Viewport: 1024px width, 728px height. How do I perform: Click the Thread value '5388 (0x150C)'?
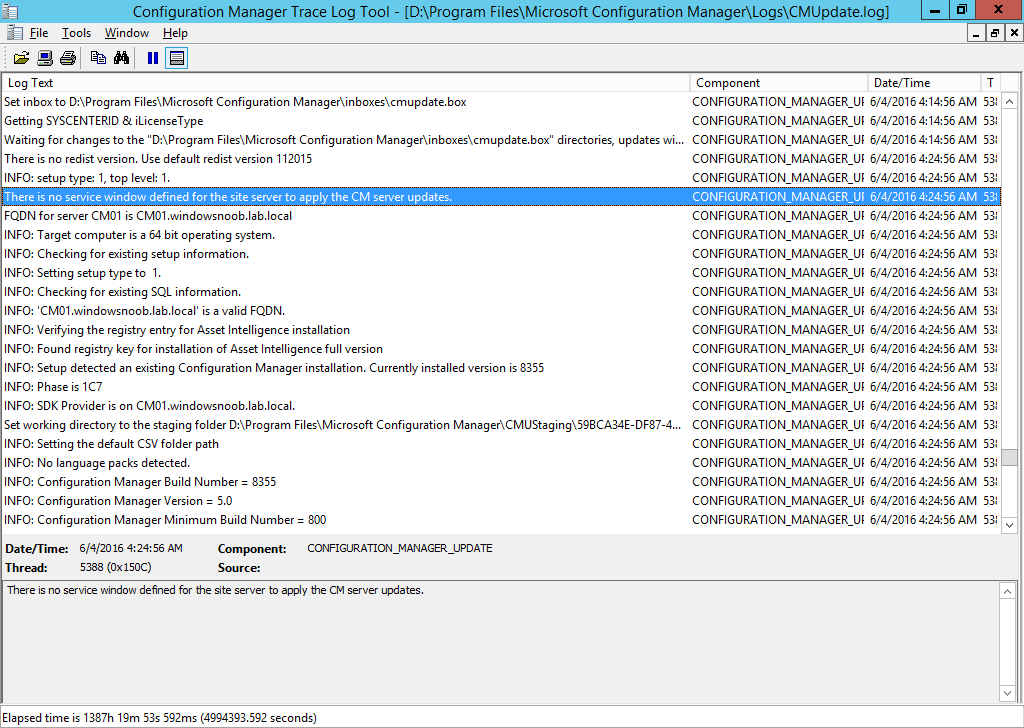coord(116,567)
